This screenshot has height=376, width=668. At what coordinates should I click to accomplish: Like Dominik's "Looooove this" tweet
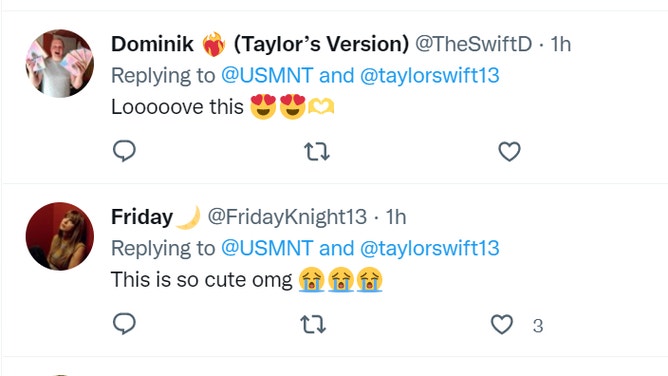point(510,151)
